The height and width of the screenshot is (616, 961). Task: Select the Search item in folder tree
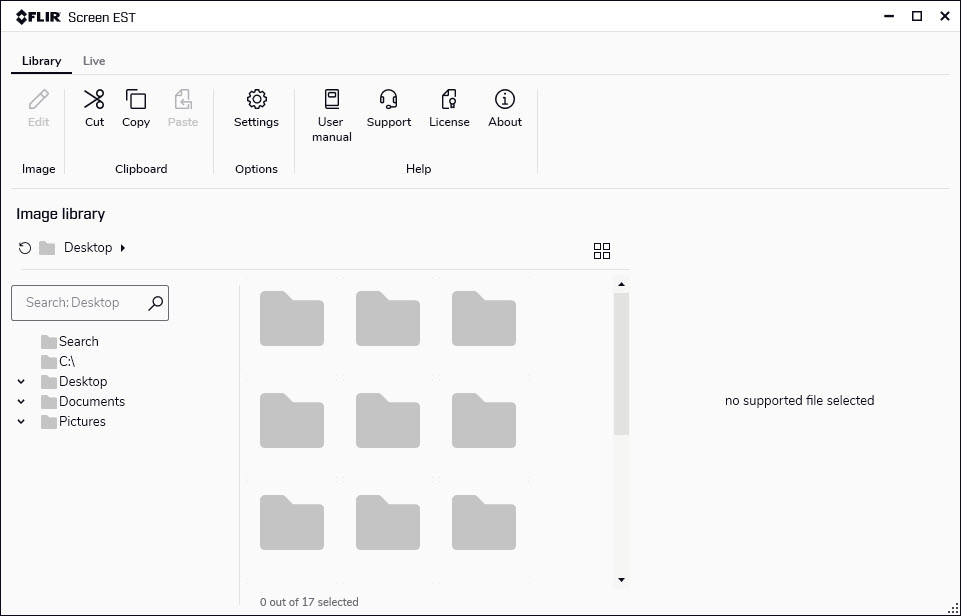click(x=78, y=342)
